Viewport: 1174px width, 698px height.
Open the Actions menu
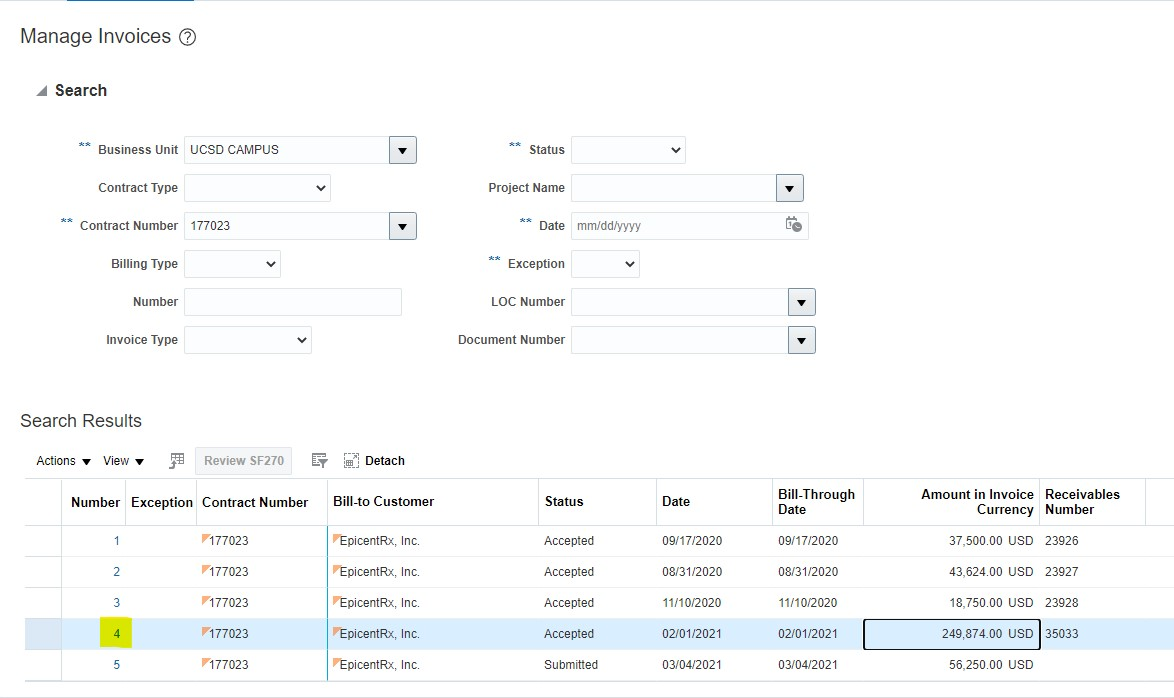click(x=63, y=461)
